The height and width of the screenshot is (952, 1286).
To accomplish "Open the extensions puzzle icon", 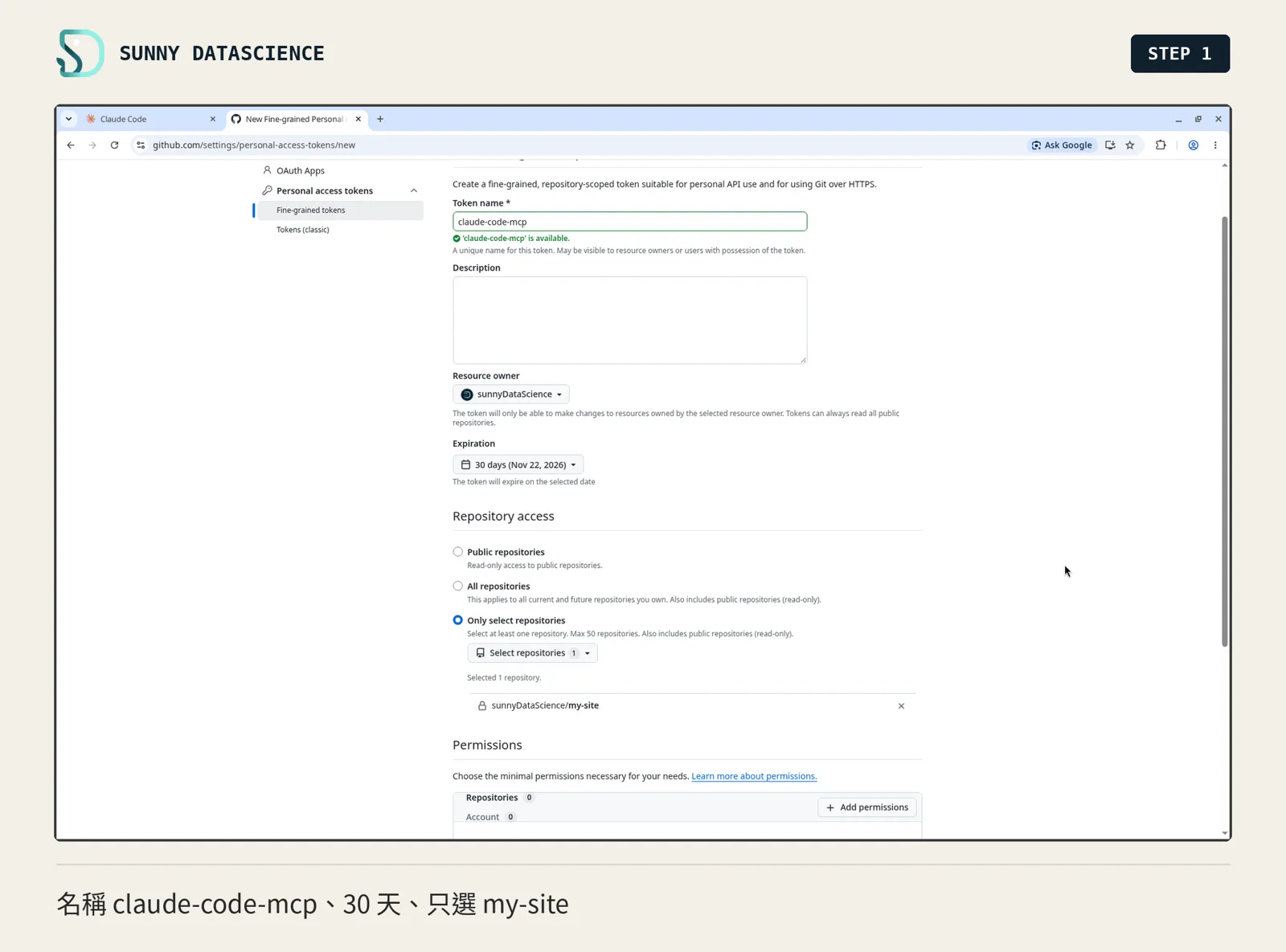I will click(x=1161, y=145).
